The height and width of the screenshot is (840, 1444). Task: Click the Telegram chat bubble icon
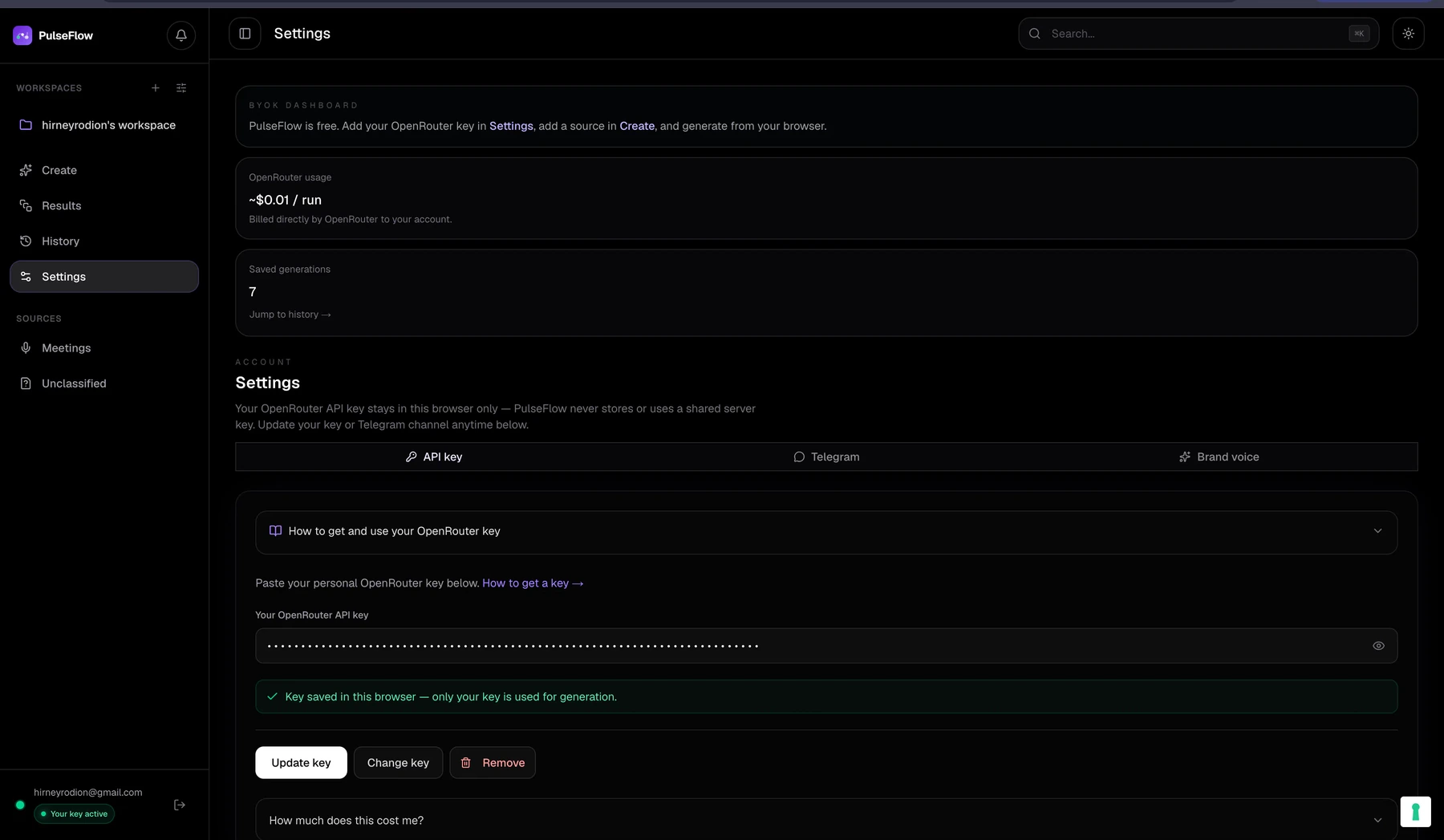tap(799, 457)
